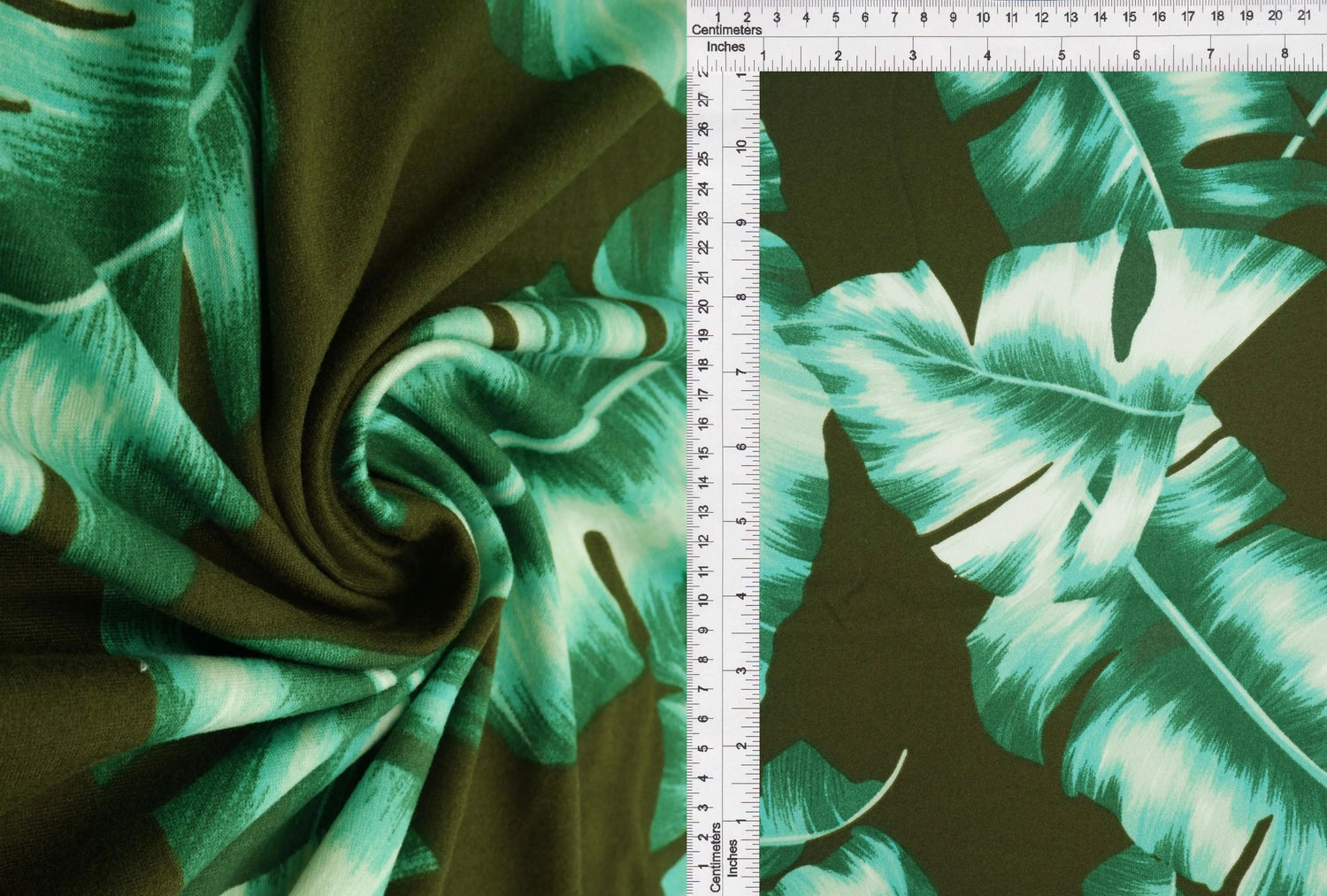Click the 8 inch mark on top ruler

click(1285, 55)
